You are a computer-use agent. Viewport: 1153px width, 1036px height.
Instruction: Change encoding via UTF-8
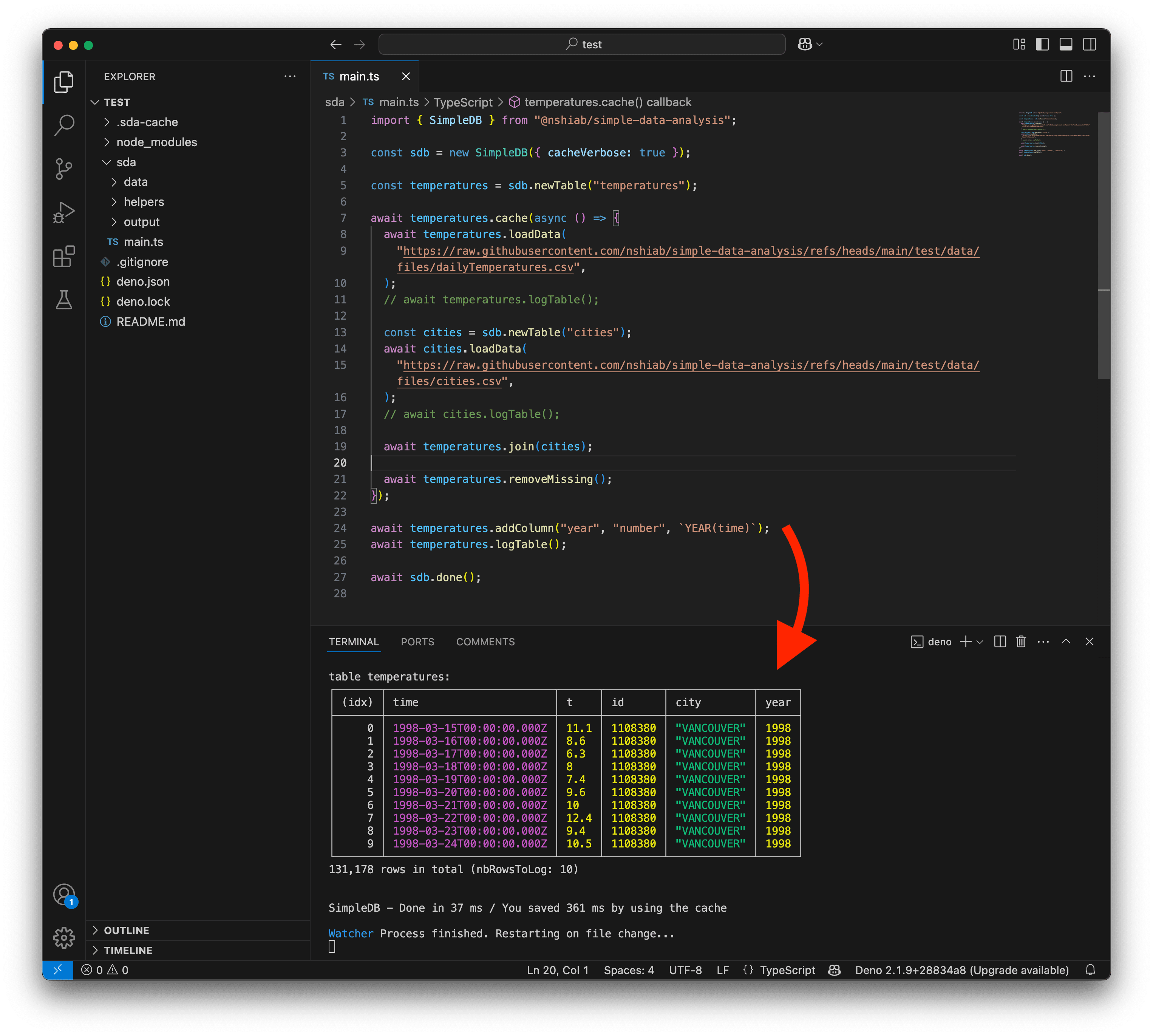(685, 970)
